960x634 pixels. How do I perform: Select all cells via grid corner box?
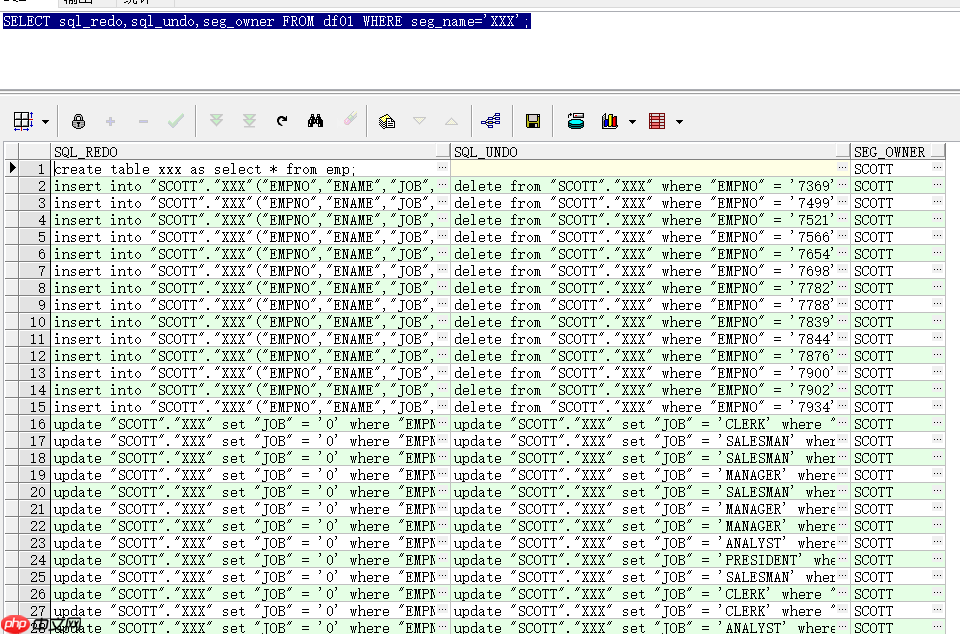[x=12, y=151]
